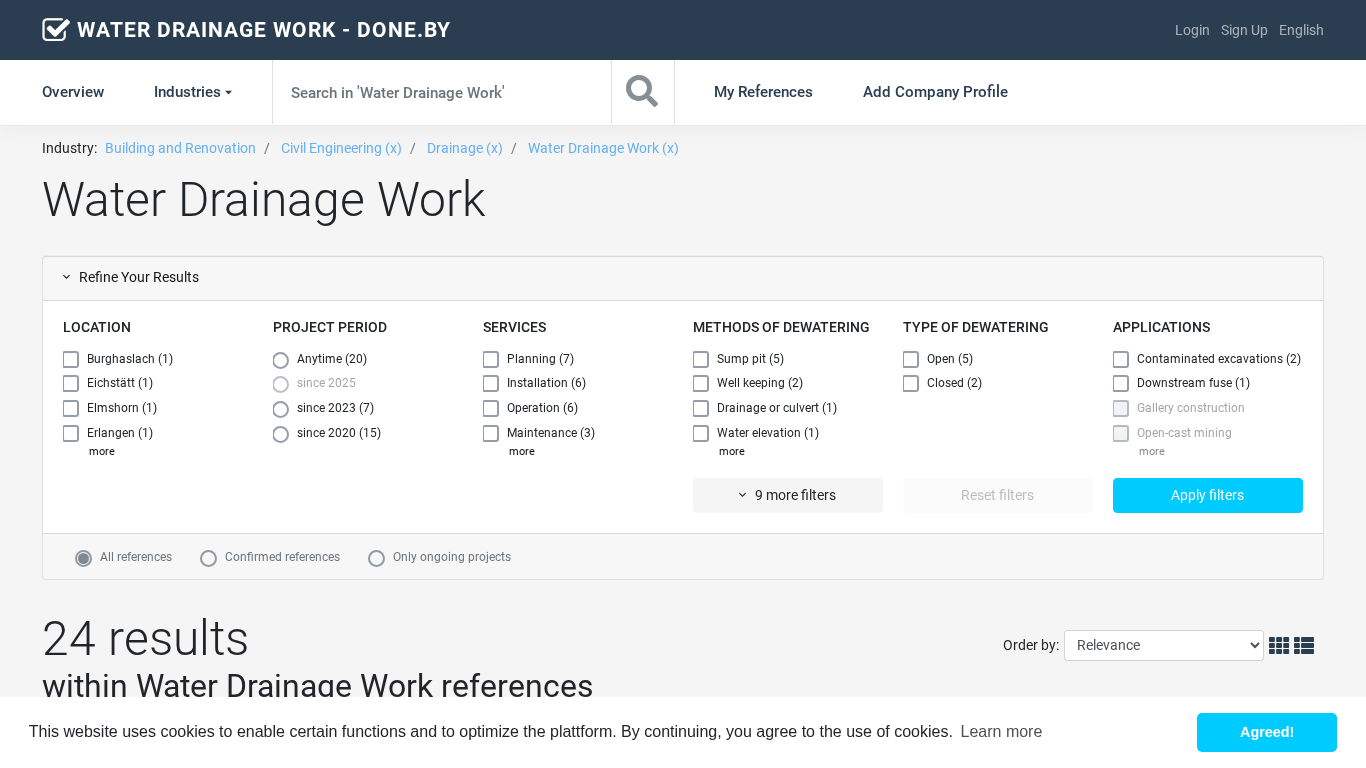Click the Done.by checkmark logo icon
The width and height of the screenshot is (1366, 768).
coord(56,30)
